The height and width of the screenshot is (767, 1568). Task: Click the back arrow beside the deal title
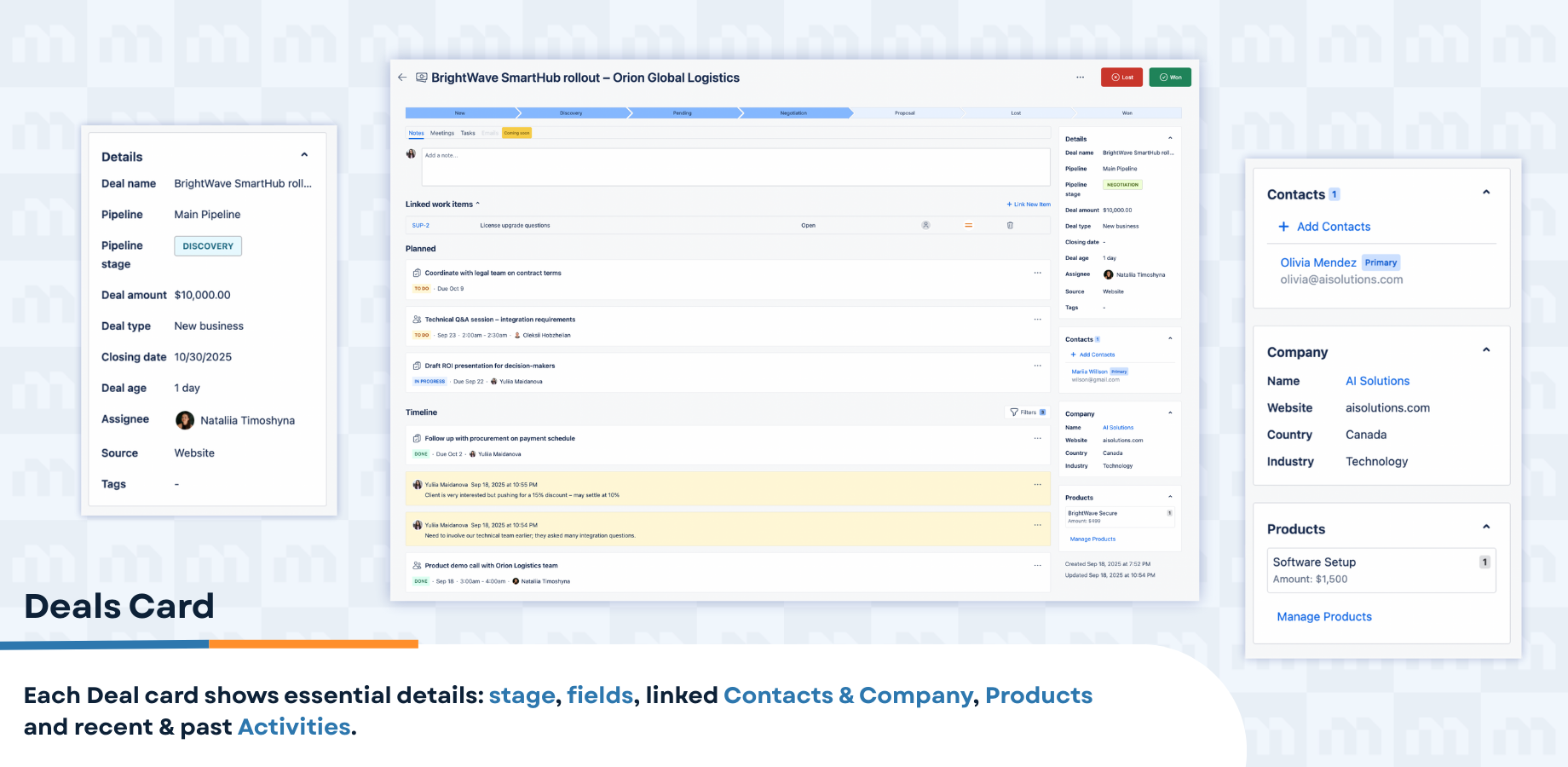pyautogui.click(x=402, y=78)
